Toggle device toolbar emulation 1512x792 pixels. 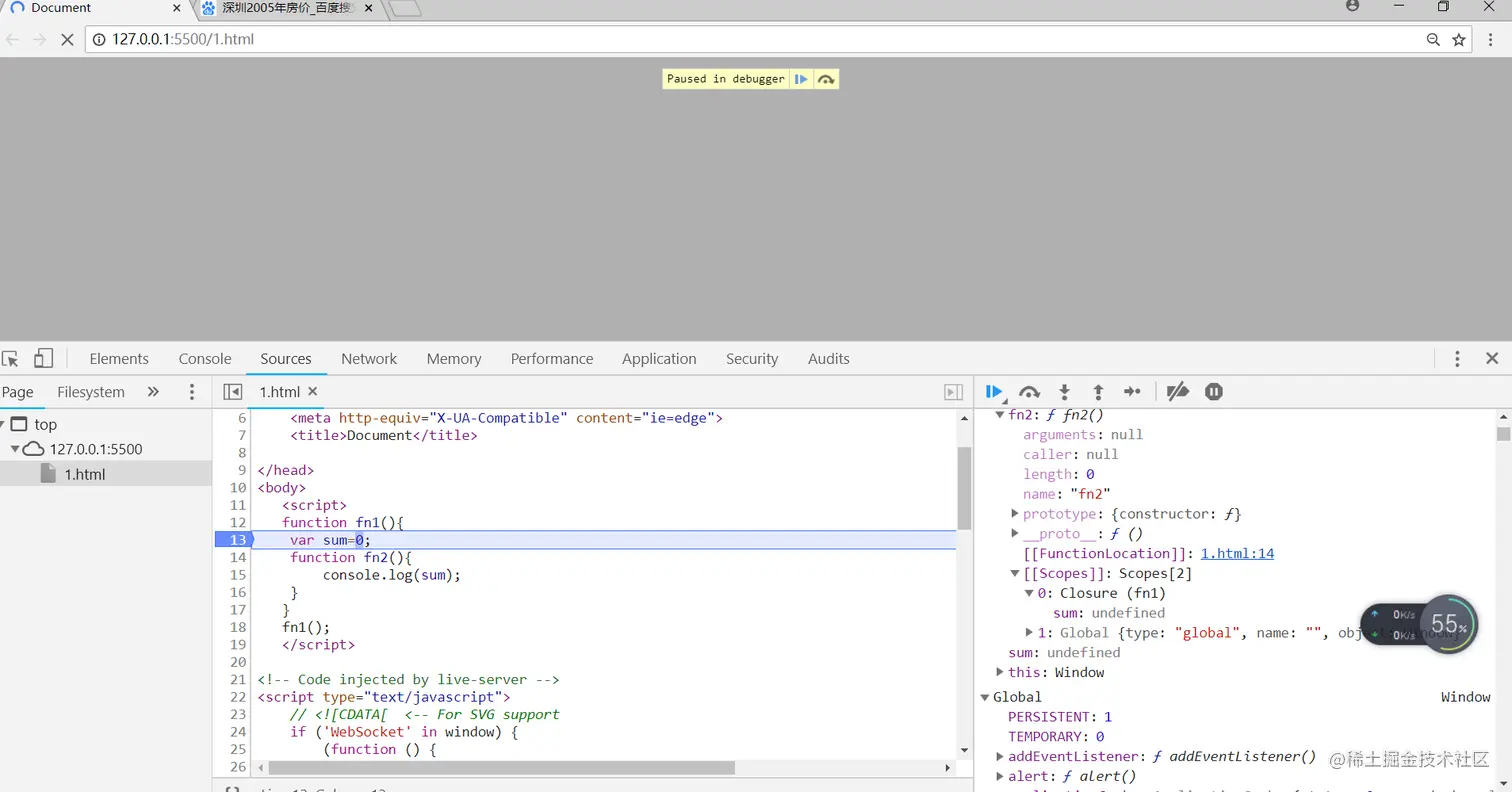click(43, 359)
